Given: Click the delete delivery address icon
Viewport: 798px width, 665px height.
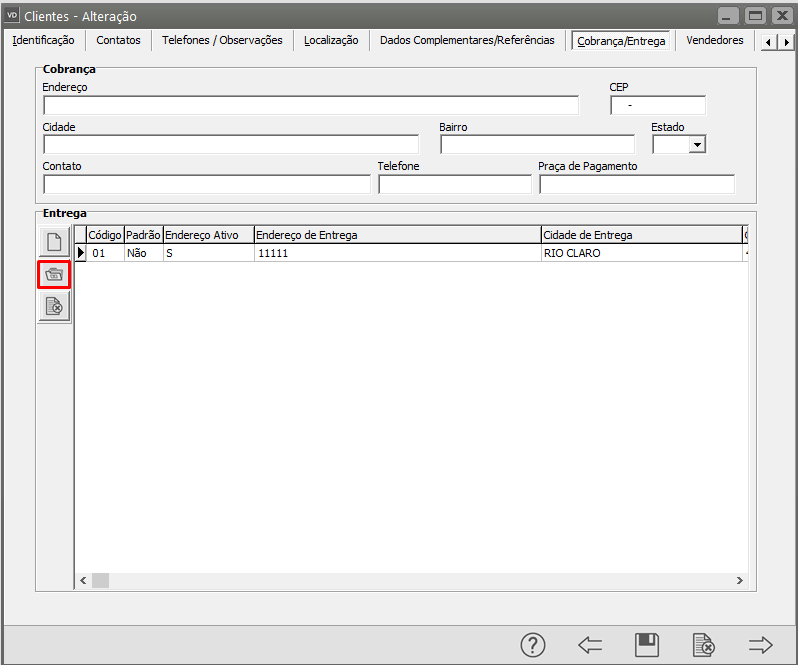Looking at the screenshot, I should click(x=54, y=307).
